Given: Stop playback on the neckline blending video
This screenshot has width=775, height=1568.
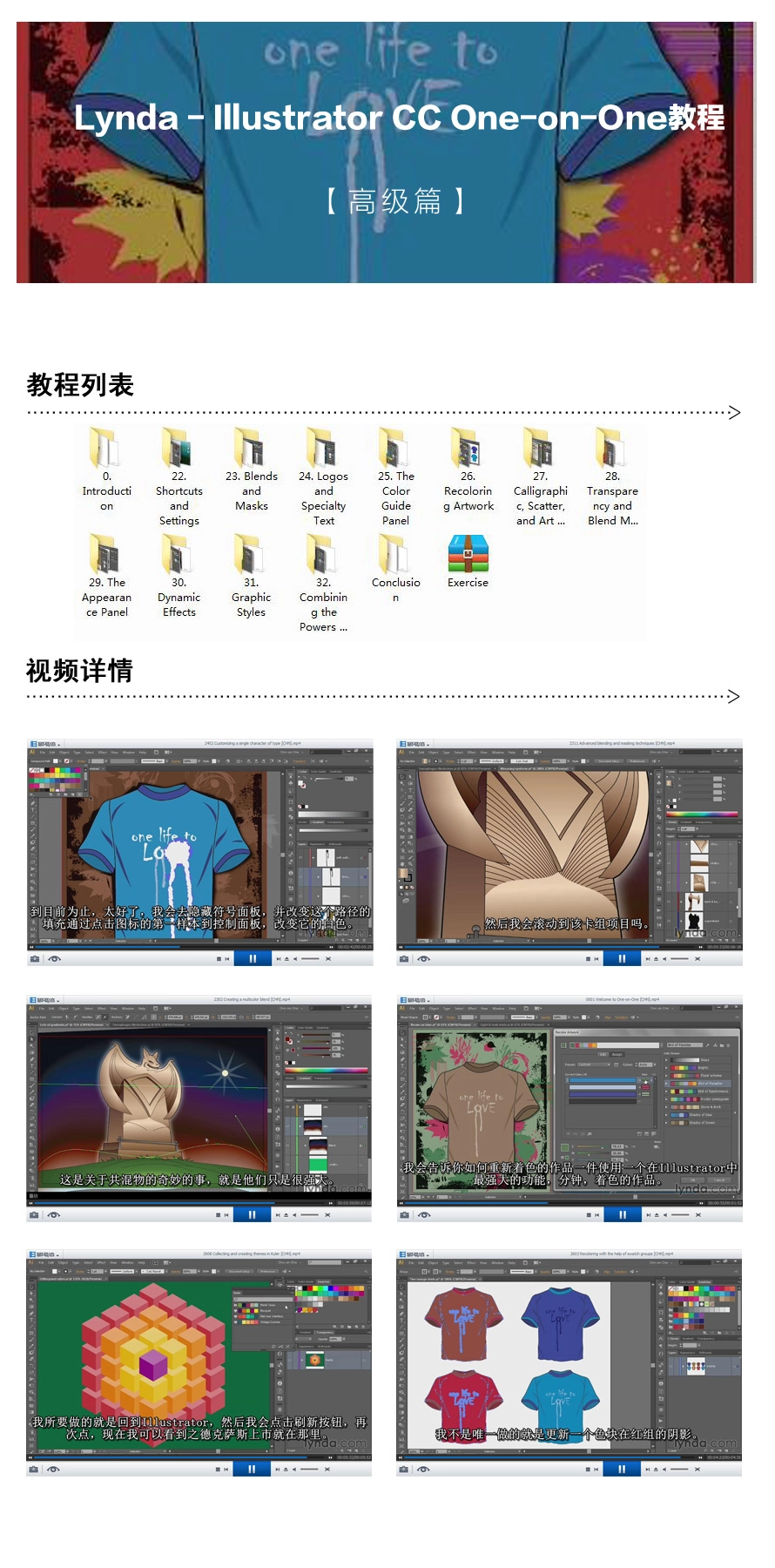Looking at the screenshot, I should point(589,958).
